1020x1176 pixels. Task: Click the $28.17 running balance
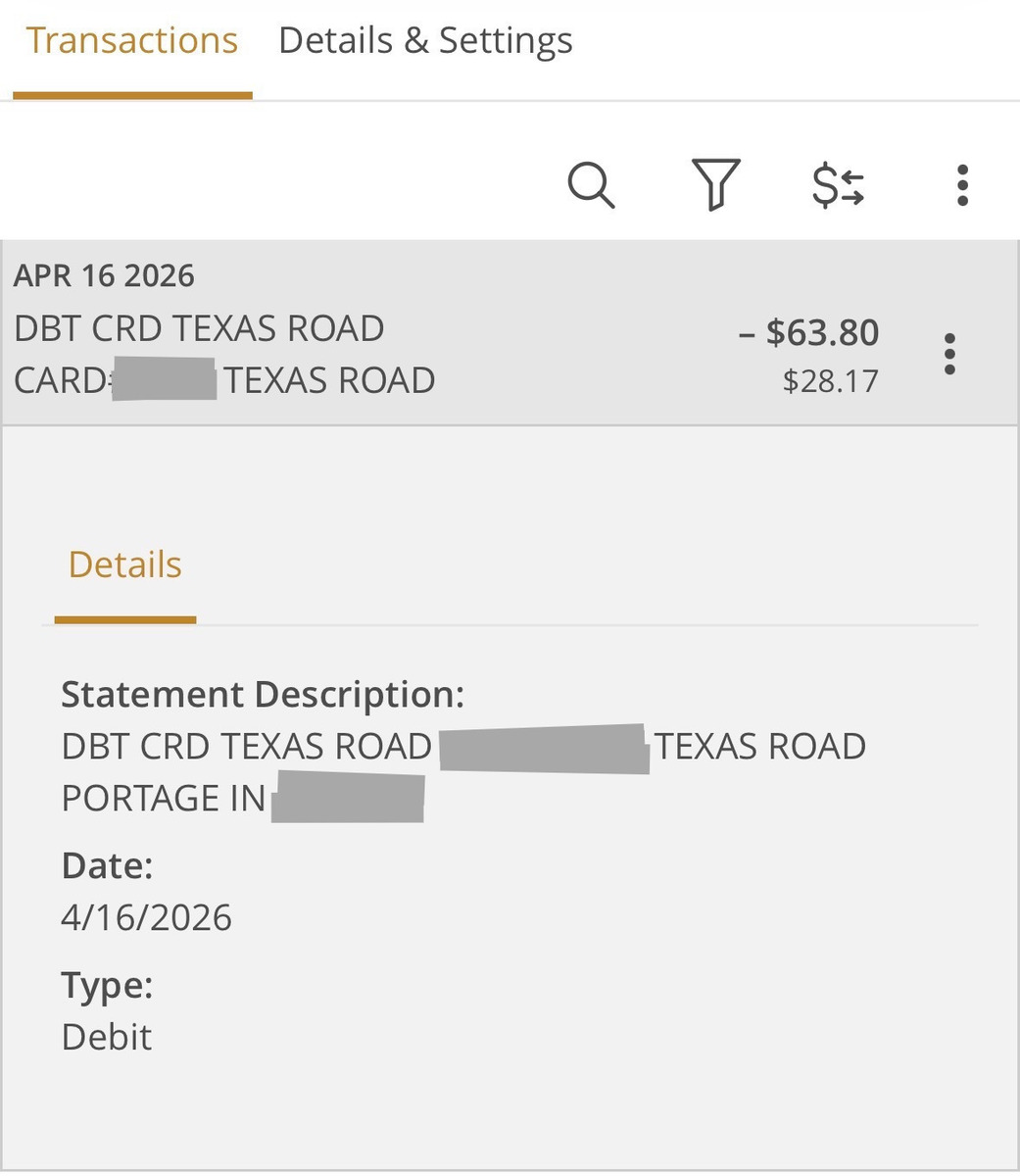[x=830, y=381]
